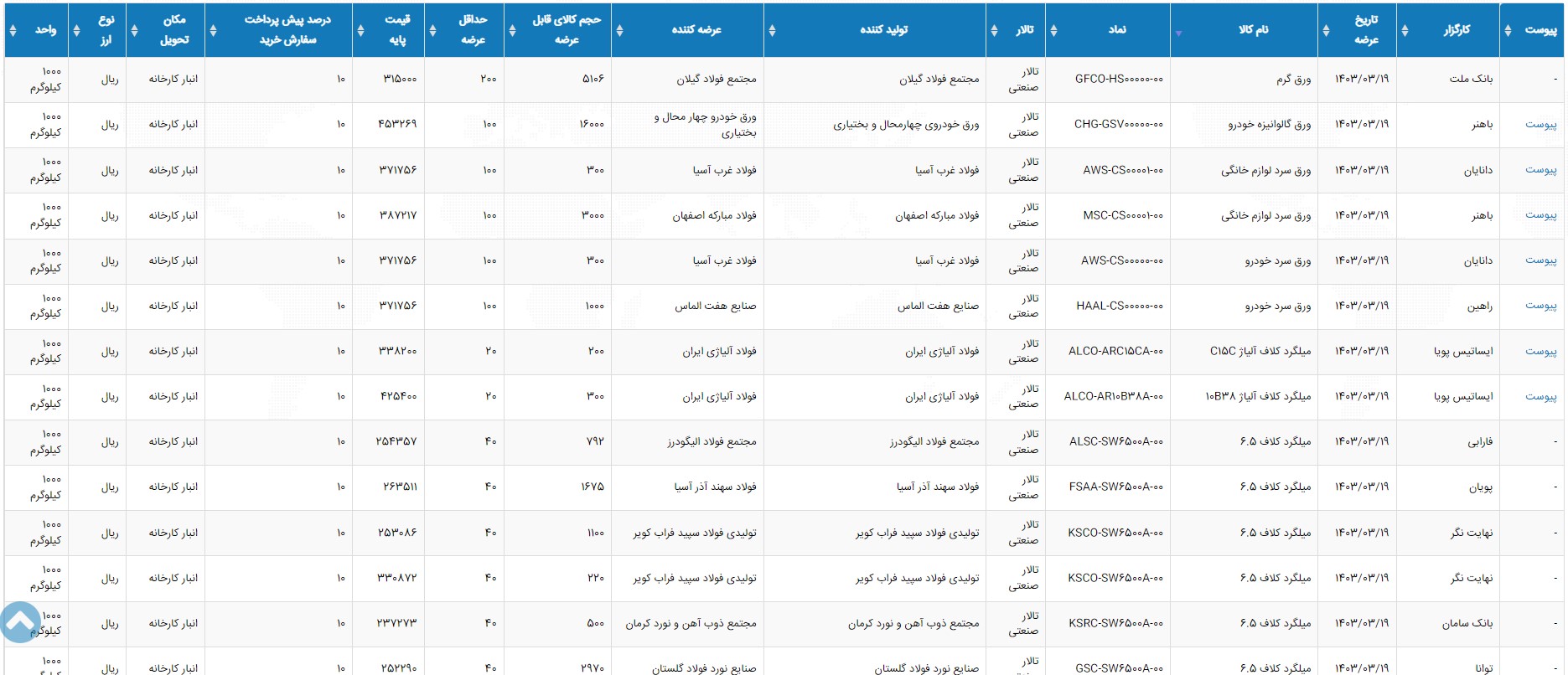Click sort arrows of تالار column
Image resolution: width=1568 pixels, height=675 pixels.
(x=994, y=30)
